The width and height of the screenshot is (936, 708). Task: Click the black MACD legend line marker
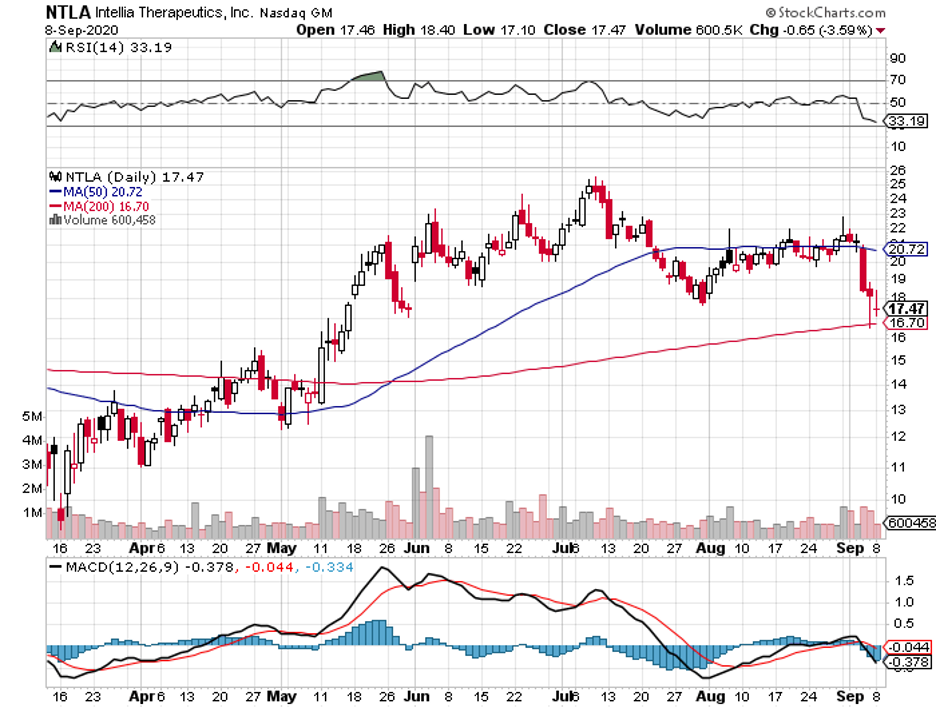(x=56, y=567)
